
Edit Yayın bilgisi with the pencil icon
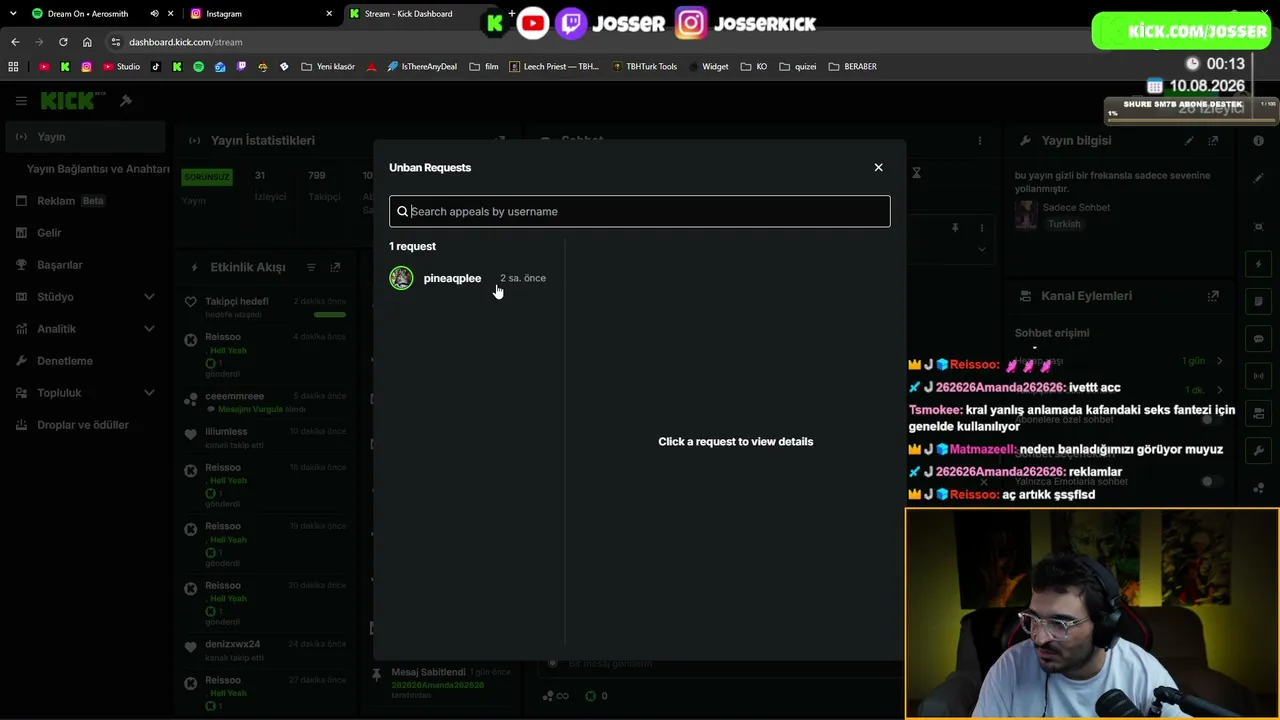(1189, 141)
